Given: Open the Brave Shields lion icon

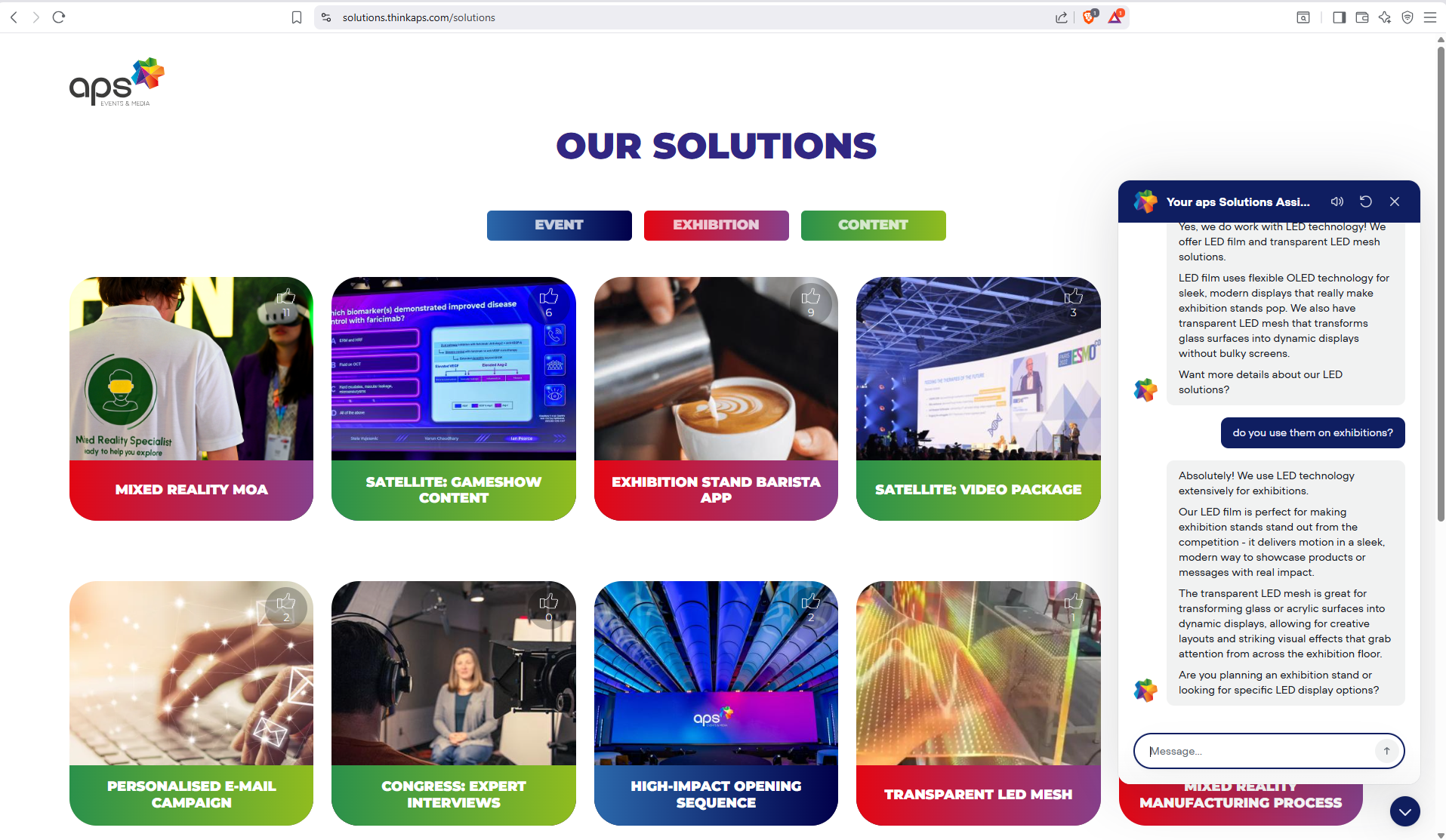Looking at the screenshot, I should [1089, 17].
